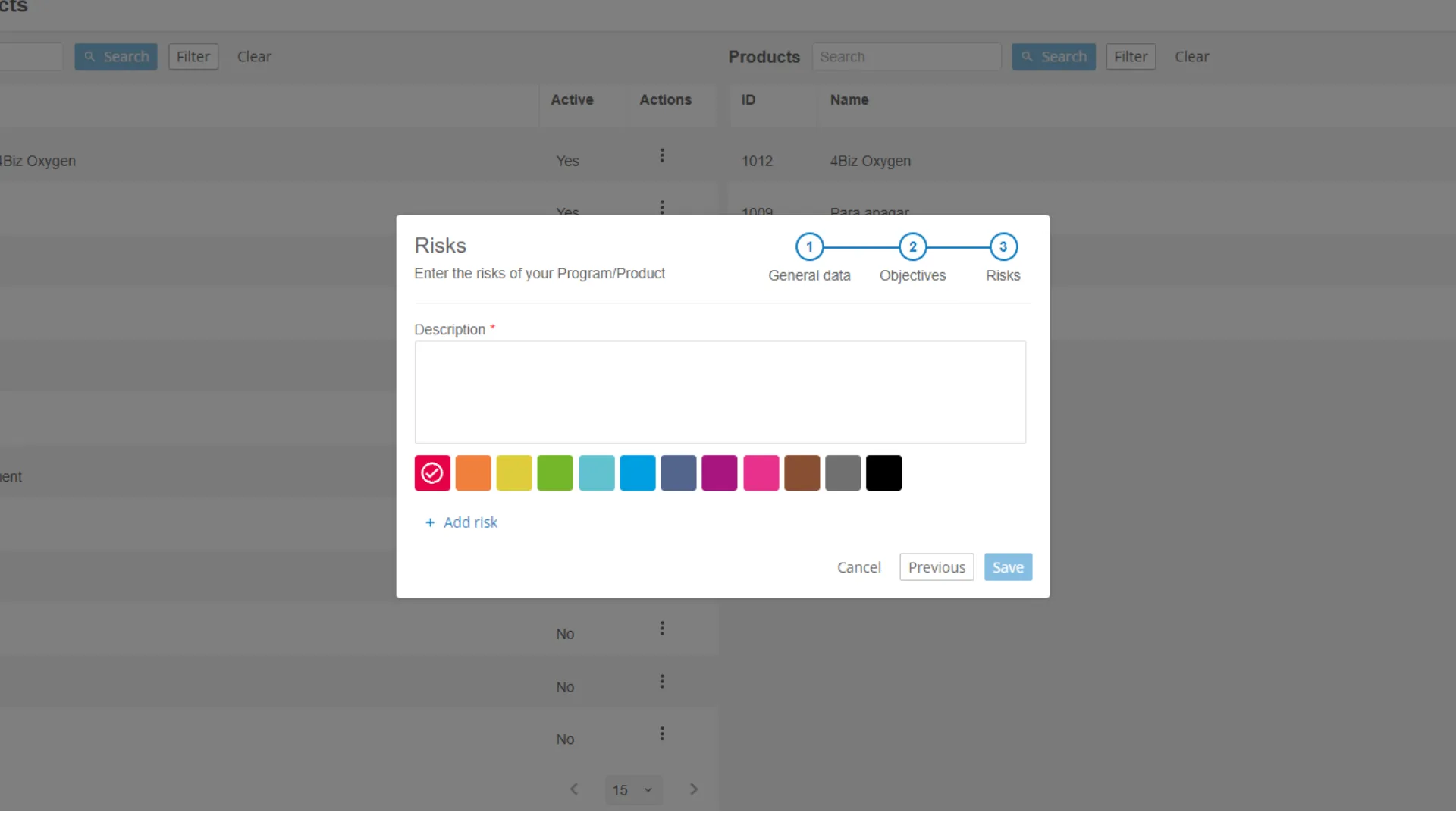This screenshot has height=819, width=1456.
Task: Focus the Products search field
Action: (x=907, y=57)
